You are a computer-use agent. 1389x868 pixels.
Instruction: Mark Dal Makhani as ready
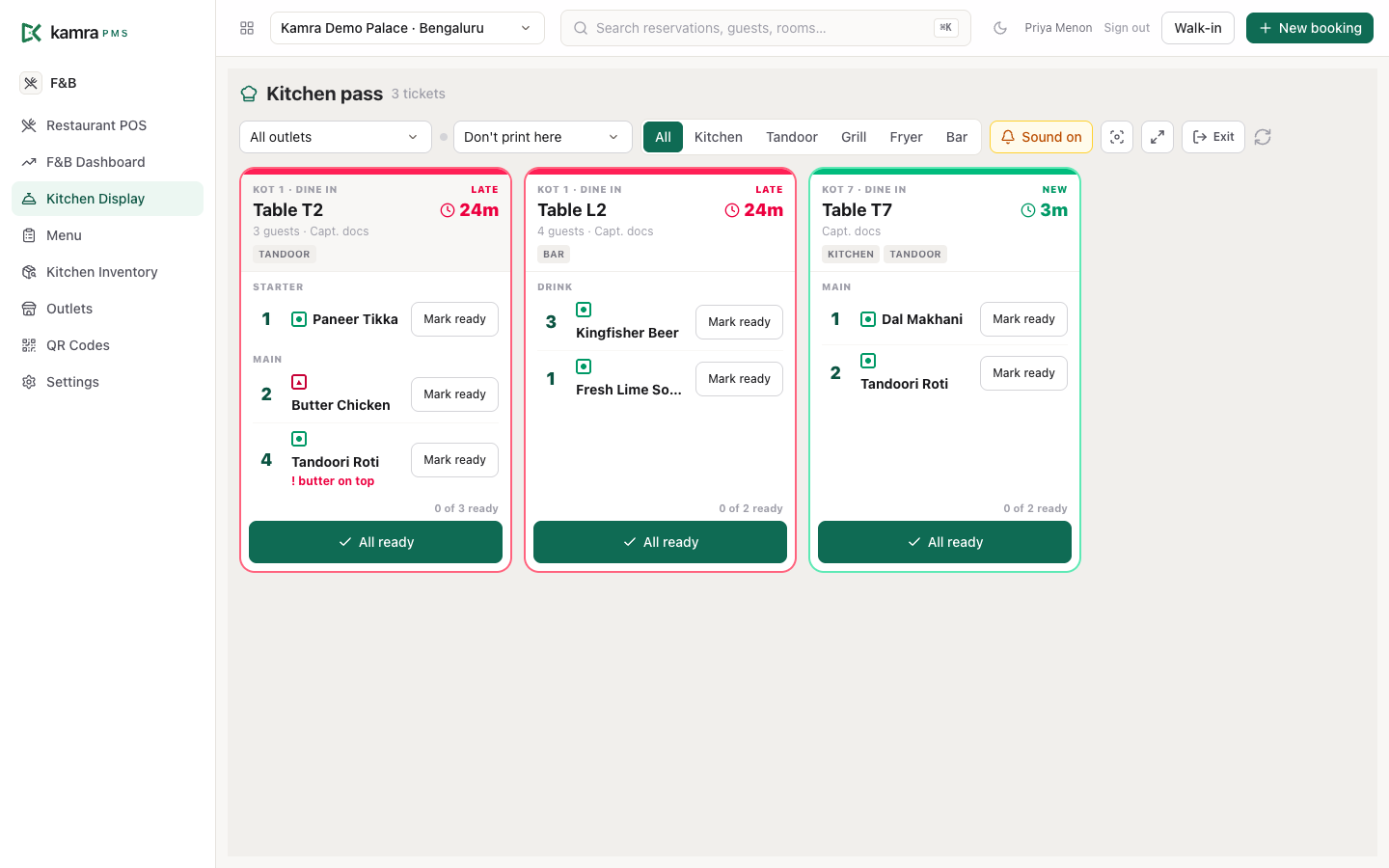pos(1023,319)
